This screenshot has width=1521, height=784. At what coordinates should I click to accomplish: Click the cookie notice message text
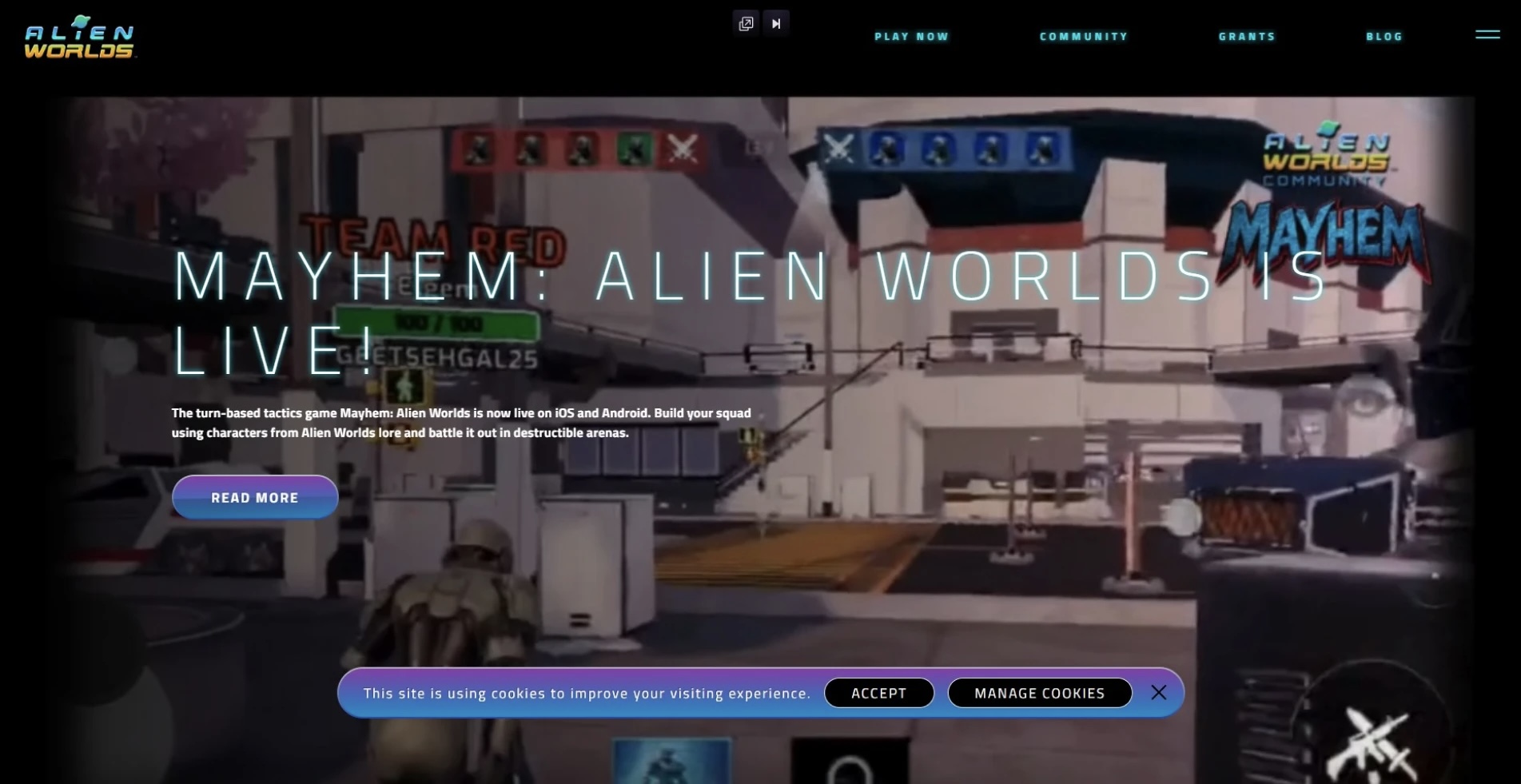(587, 693)
